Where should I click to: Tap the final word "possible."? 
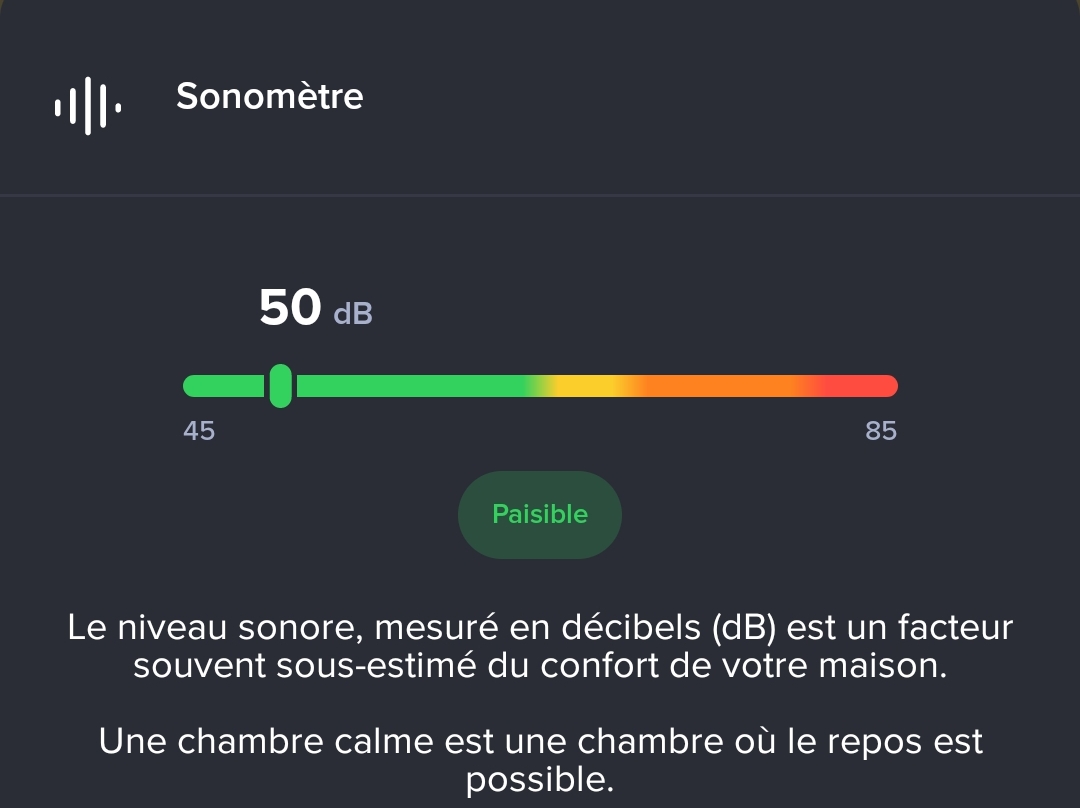pyautogui.click(x=540, y=779)
